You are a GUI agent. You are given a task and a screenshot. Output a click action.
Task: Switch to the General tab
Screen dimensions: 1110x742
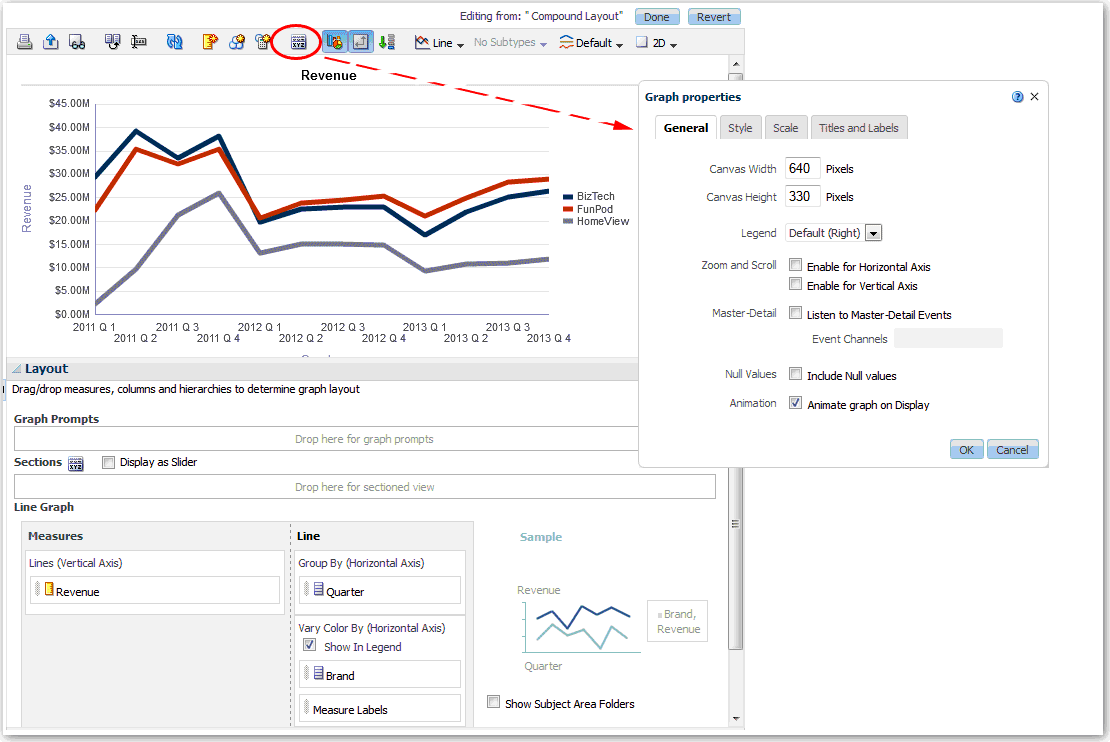(686, 128)
